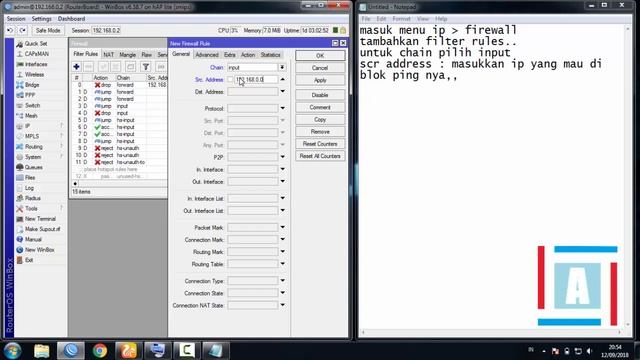Open the Files sidebar icon
The image size is (640, 360).
point(19,178)
